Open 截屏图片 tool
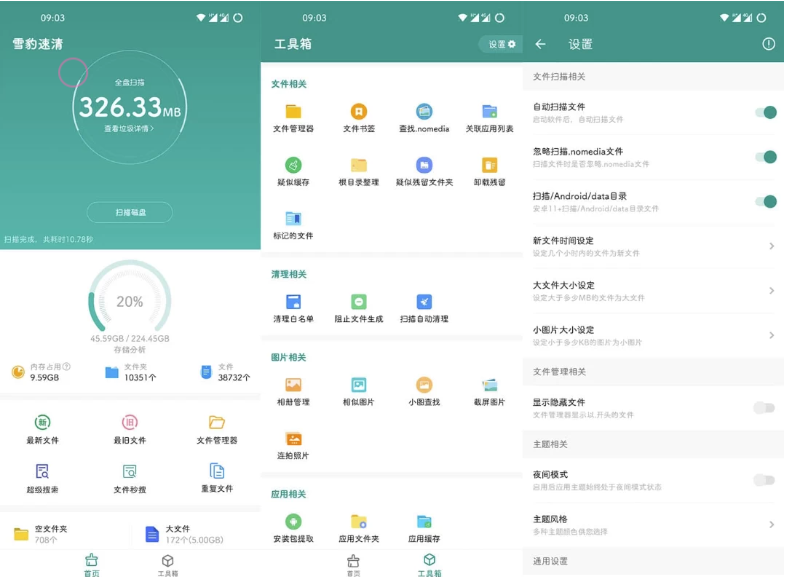 pos(489,390)
